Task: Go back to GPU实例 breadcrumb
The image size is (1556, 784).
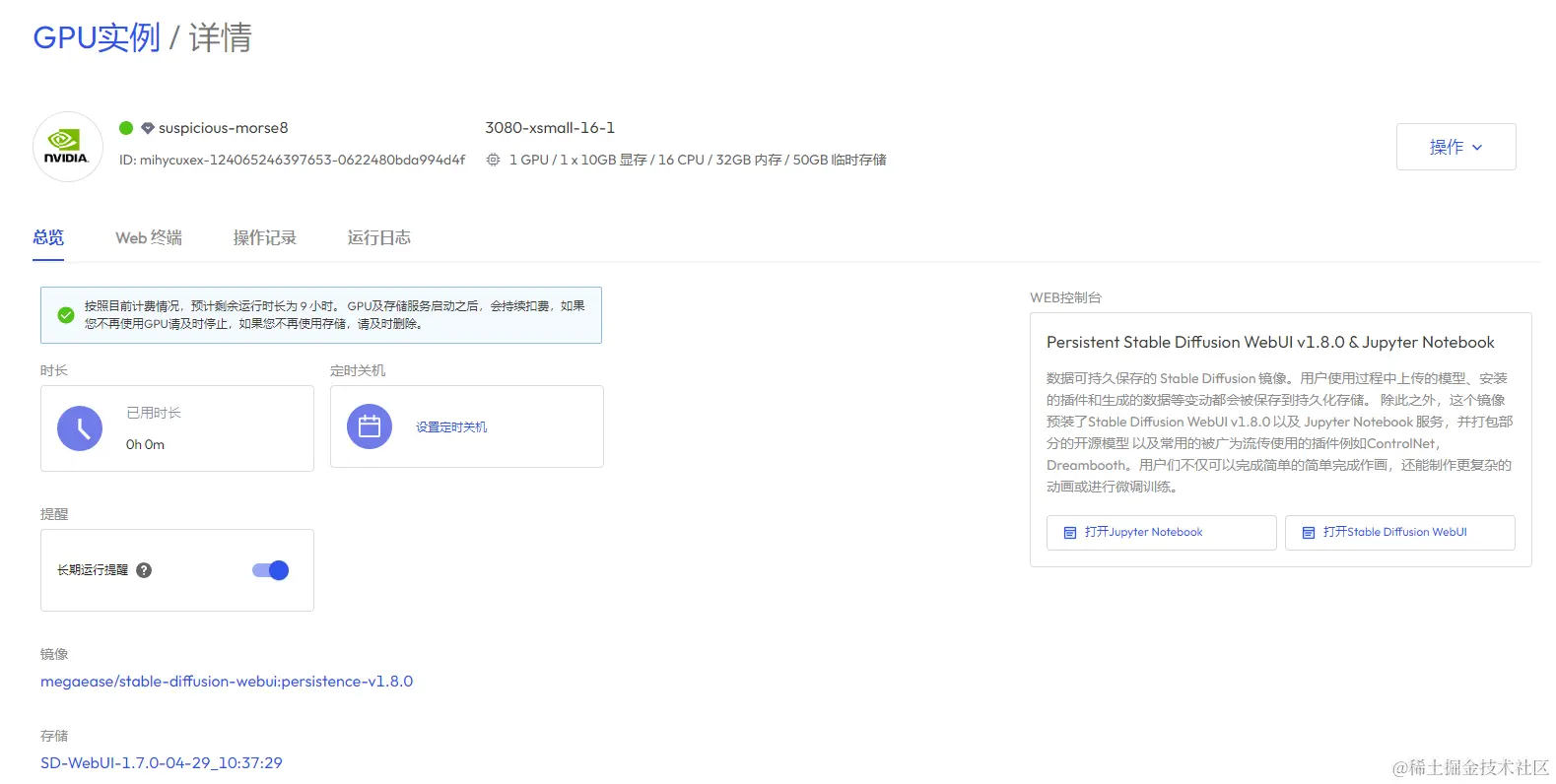Action: pos(97,37)
